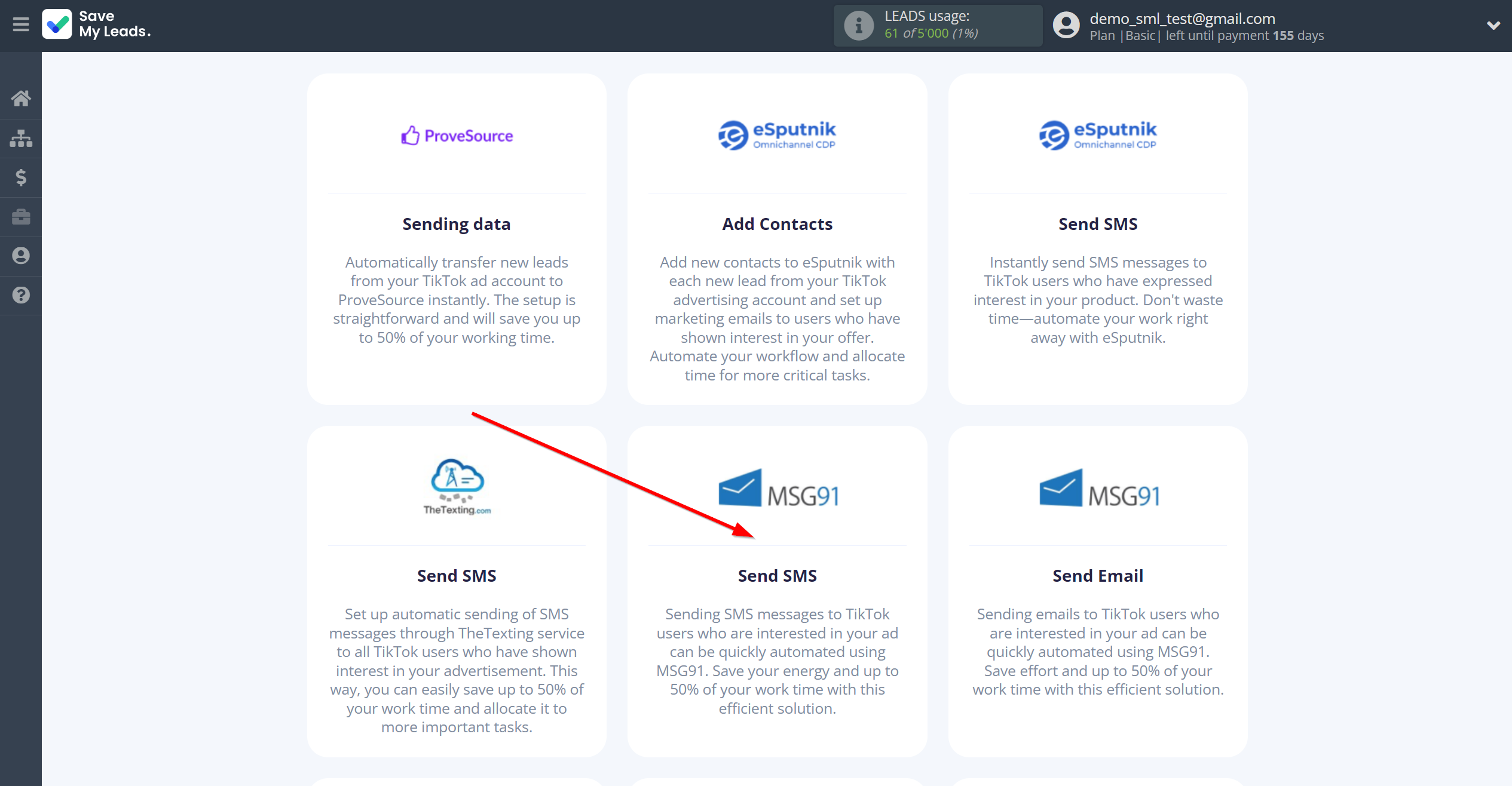The image size is (1512, 786).
Task: Select the MSG91 Send Email heading
Action: [1098, 576]
